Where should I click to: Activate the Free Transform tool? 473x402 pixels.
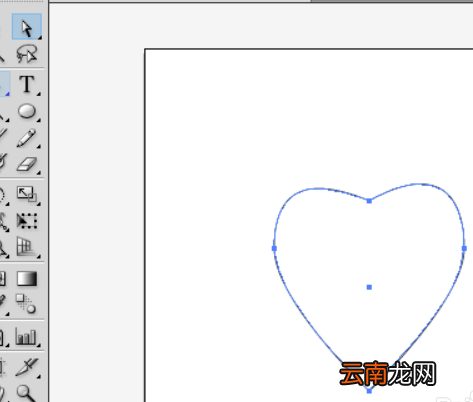pyautogui.click(x=27, y=221)
